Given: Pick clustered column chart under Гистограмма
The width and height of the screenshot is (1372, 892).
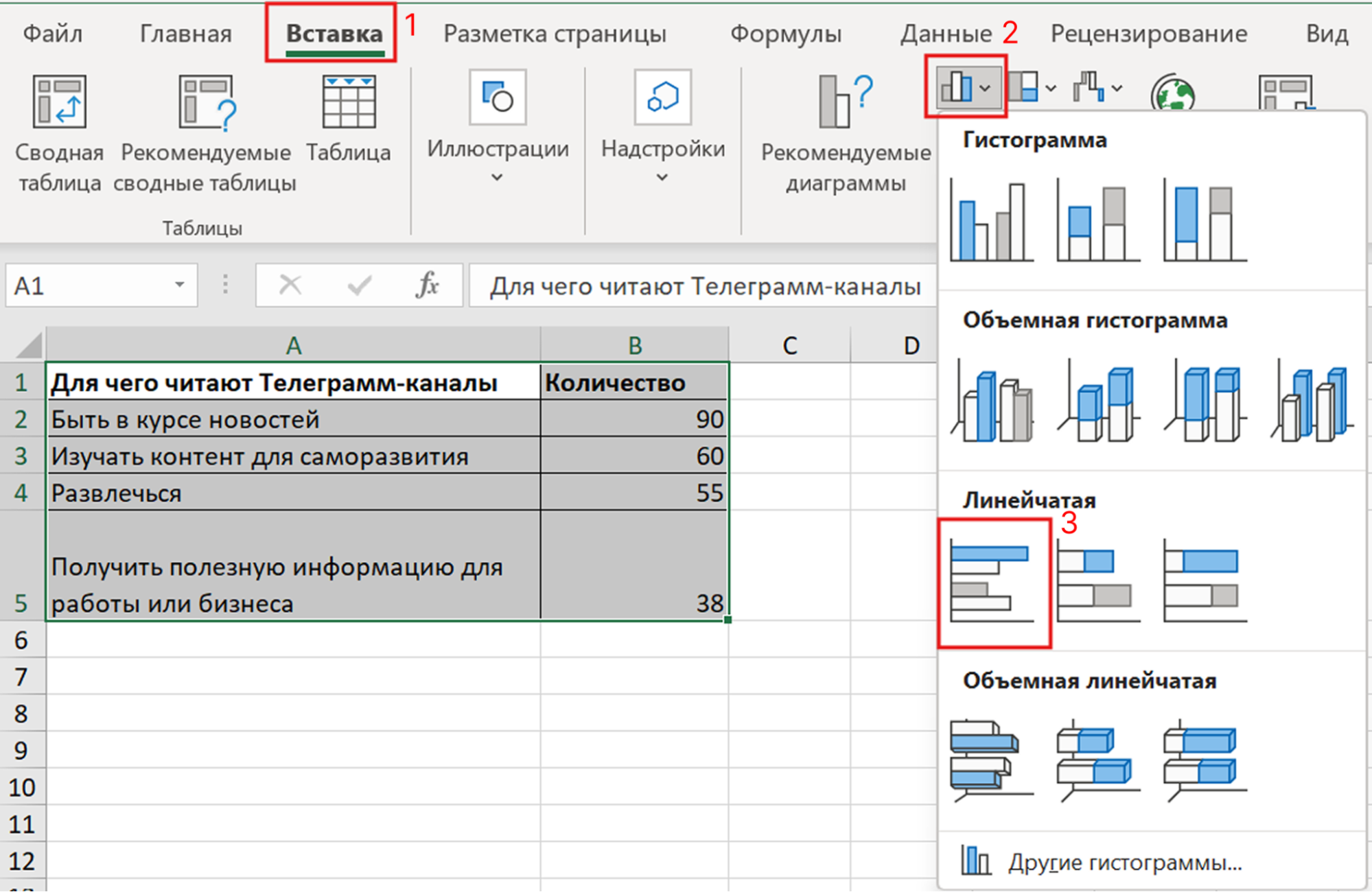Looking at the screenshot, I should 991,221.
